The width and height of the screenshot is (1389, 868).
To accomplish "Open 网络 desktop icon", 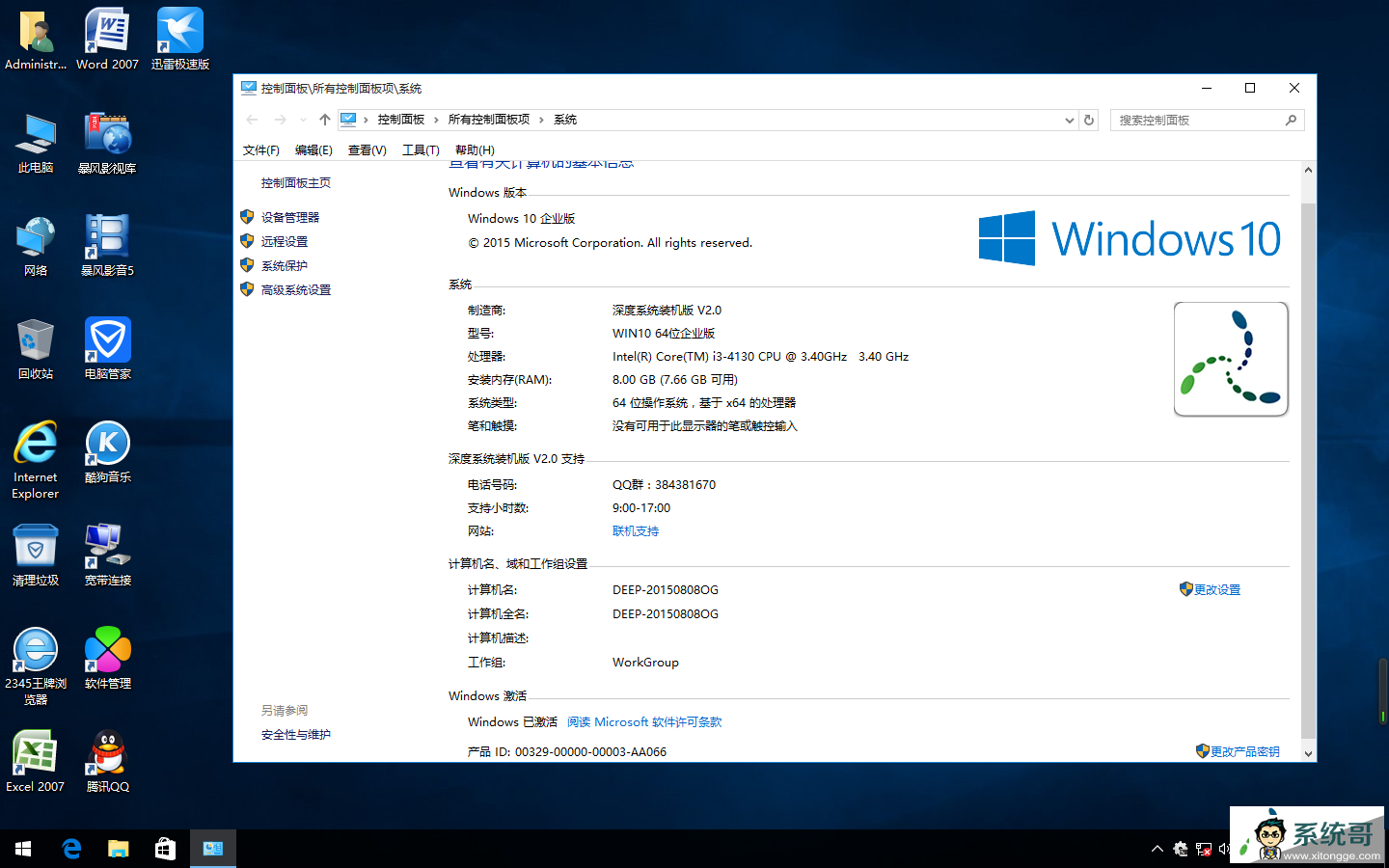I will pos(36,246).
